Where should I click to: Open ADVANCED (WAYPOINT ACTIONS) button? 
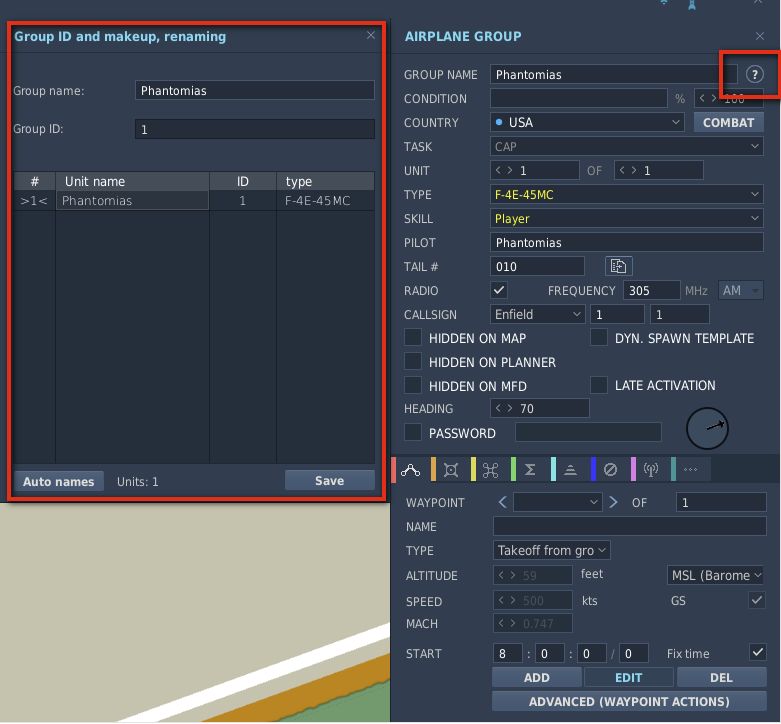pyautogui.click(x=629, y=701)
